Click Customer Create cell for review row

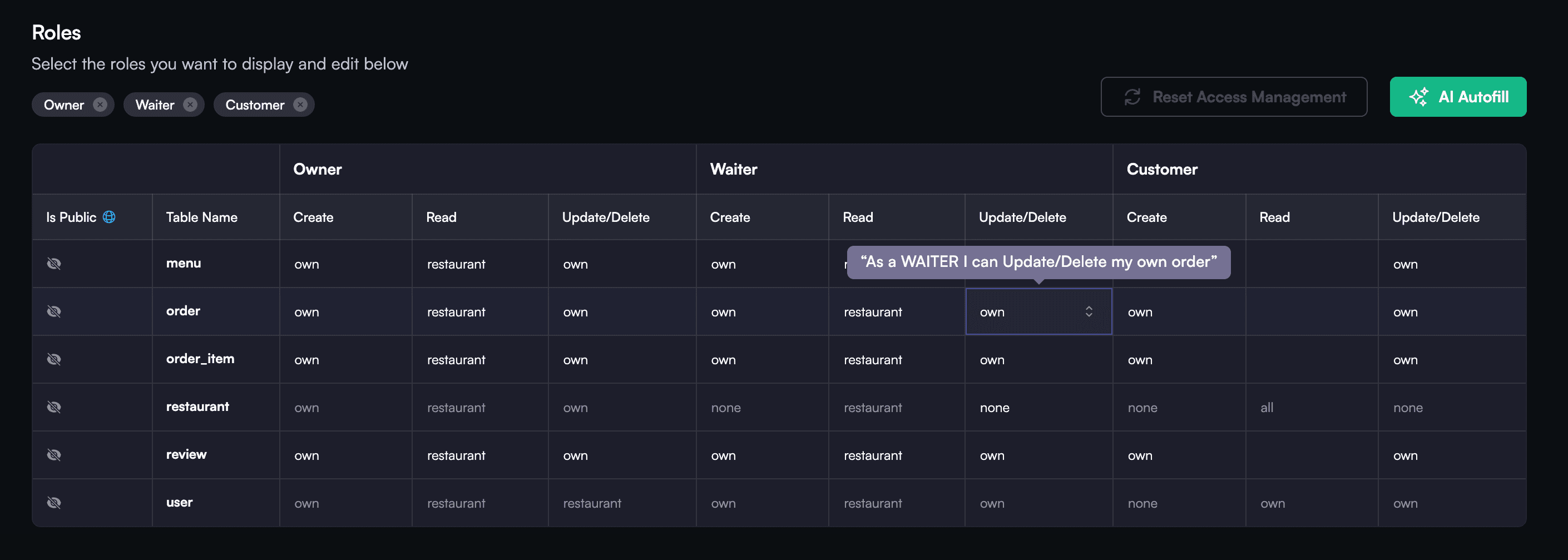[x=1180, y=455]
